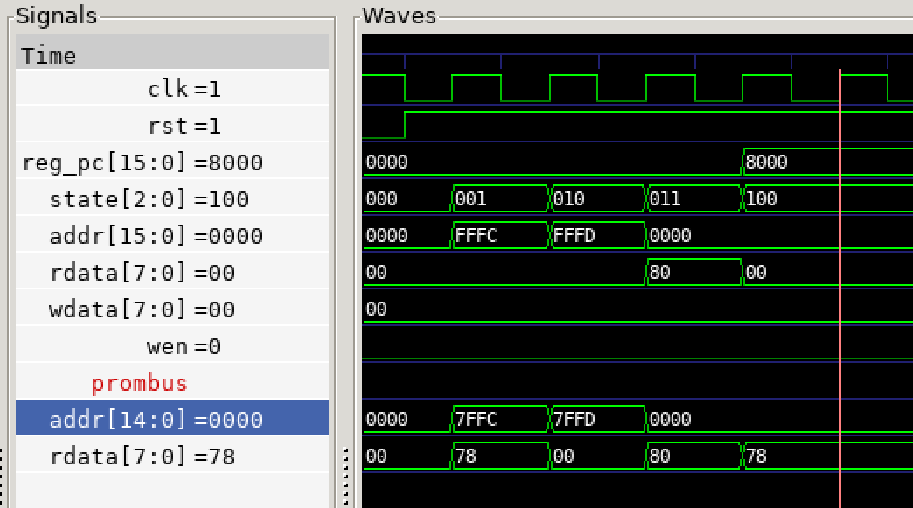
Task: Select the clk =1 signal row
Action: [172, 89]
